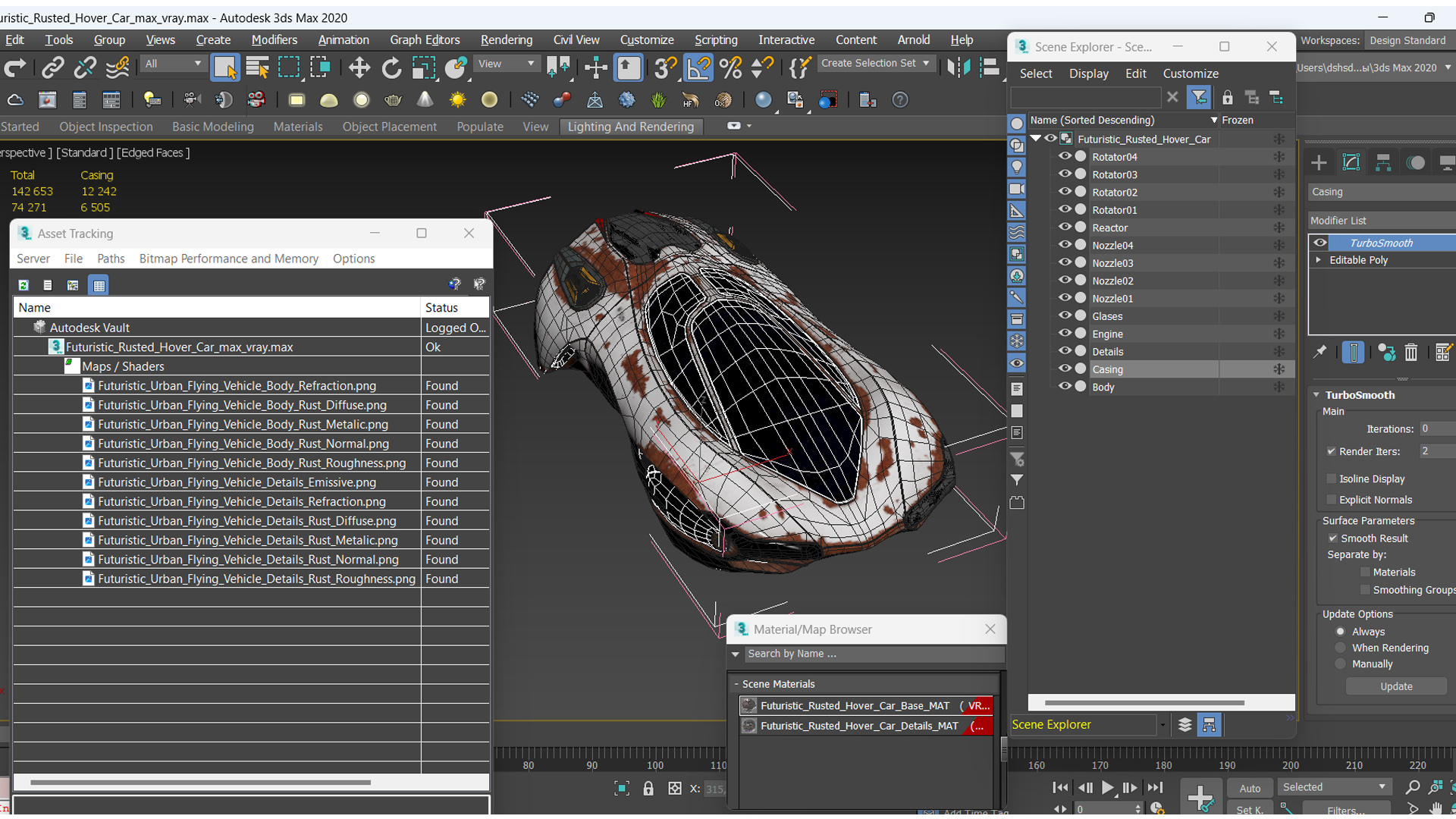Open Material Browser options dropdown arrow

coord(735,654)
